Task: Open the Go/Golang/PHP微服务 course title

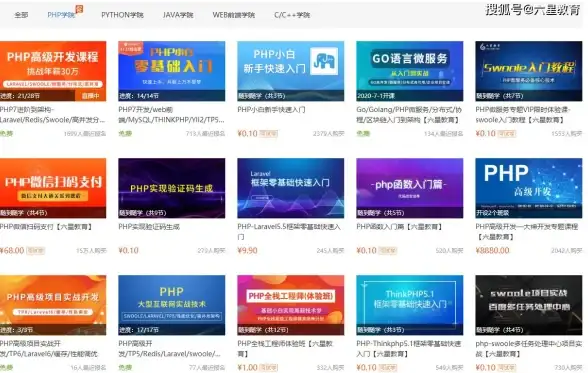Action: pyautogui.click(x=409, y=115)
